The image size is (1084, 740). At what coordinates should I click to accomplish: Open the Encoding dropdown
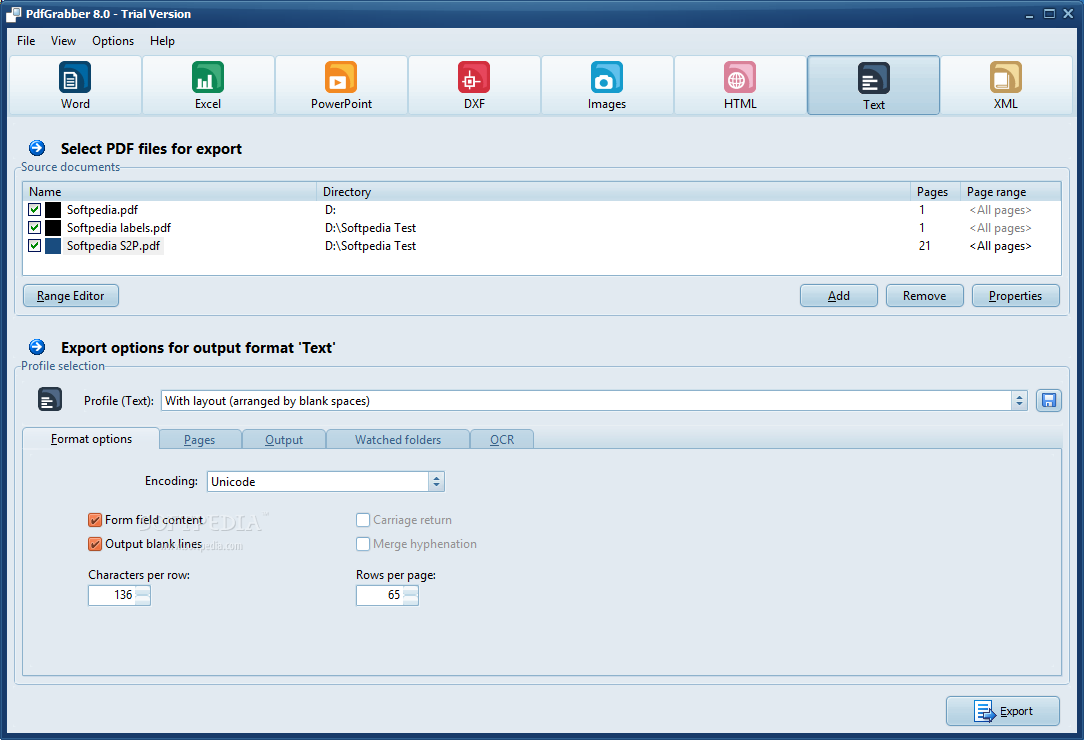click(436, 481)
